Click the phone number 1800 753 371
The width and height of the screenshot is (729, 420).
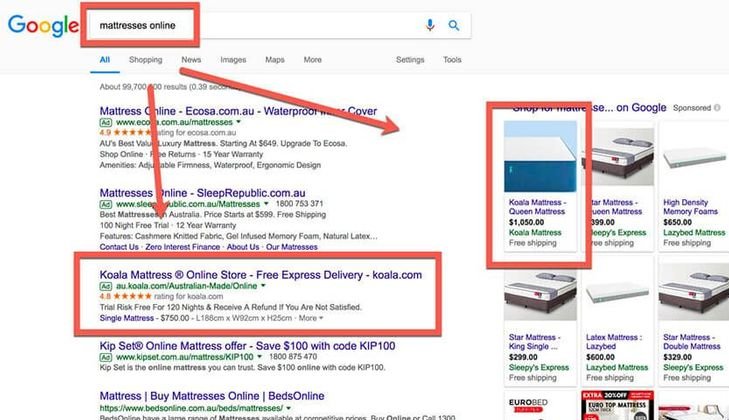[299, 204]
